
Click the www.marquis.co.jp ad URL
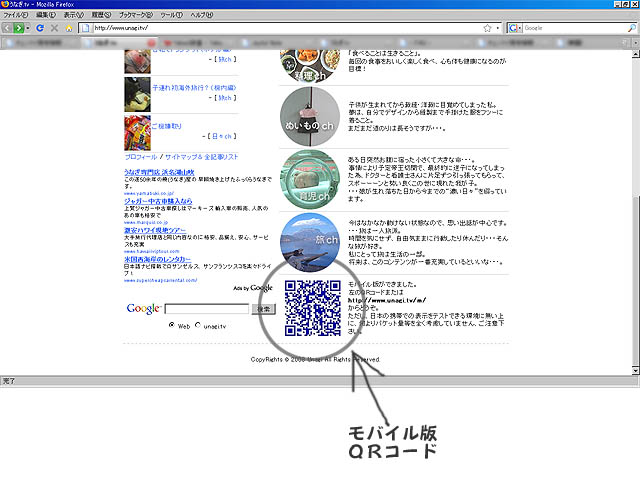(x=146, y=222)
